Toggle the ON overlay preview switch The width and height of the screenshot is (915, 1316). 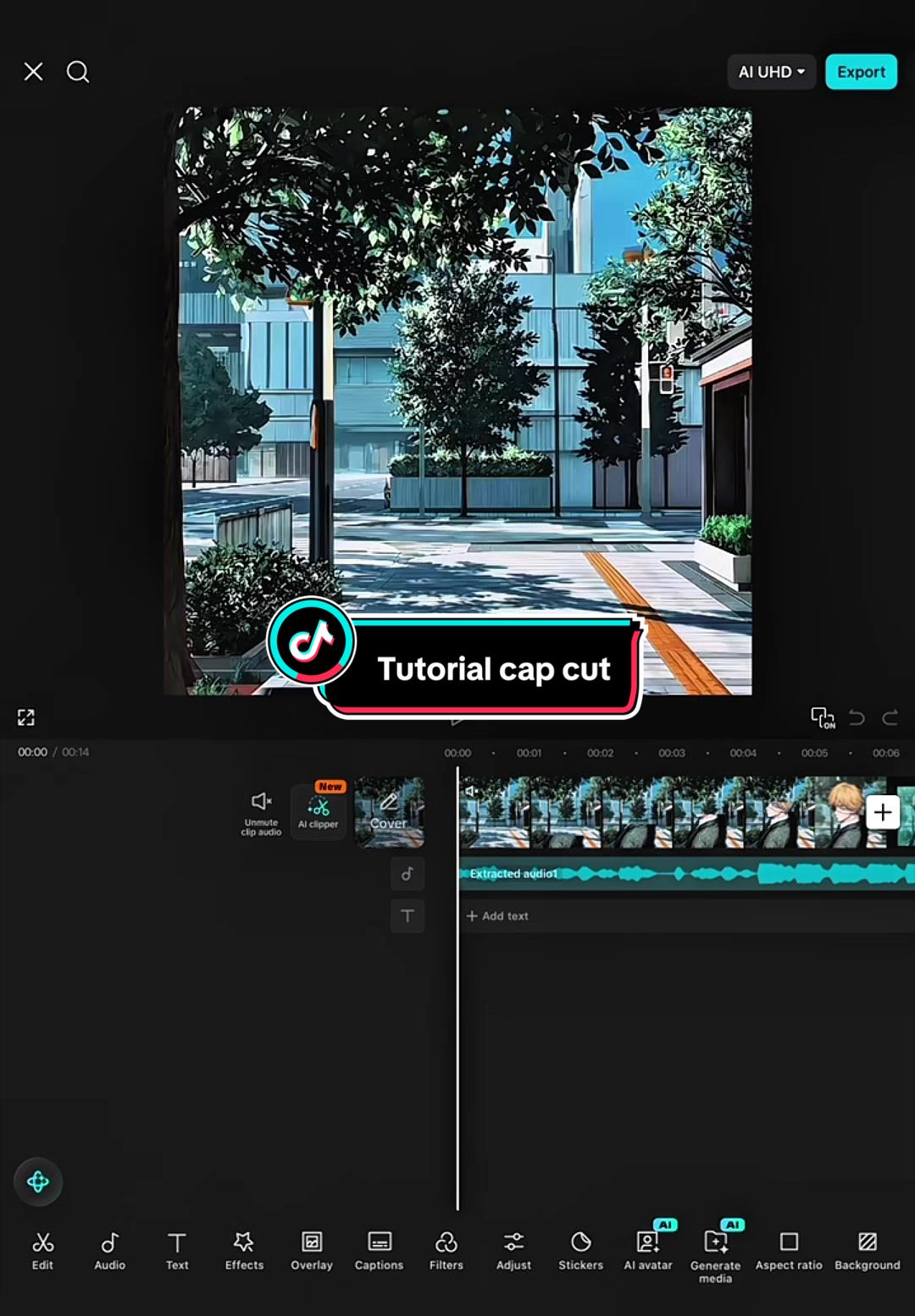[x=823, y=718]
